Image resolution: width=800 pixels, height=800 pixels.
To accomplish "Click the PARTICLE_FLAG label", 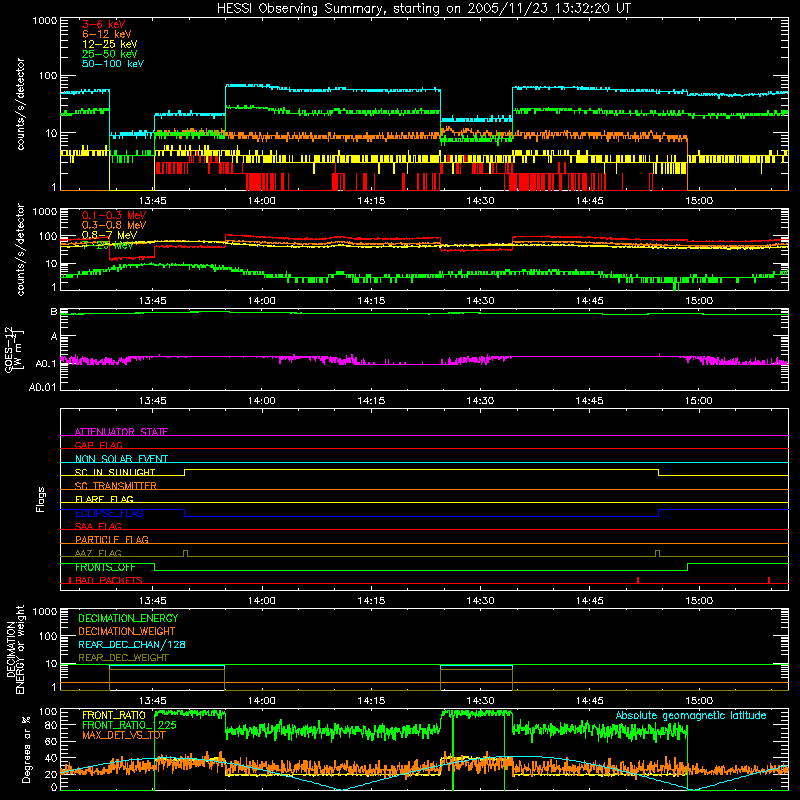I will point(112,539).
